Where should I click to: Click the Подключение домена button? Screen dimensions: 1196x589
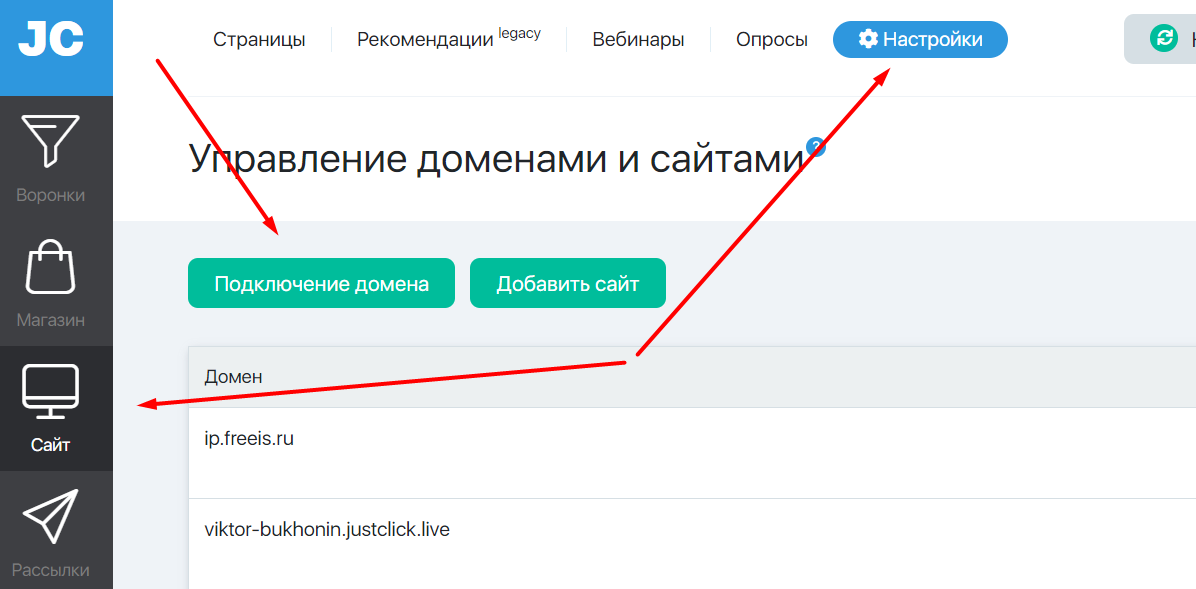click(x=321, y=283)
